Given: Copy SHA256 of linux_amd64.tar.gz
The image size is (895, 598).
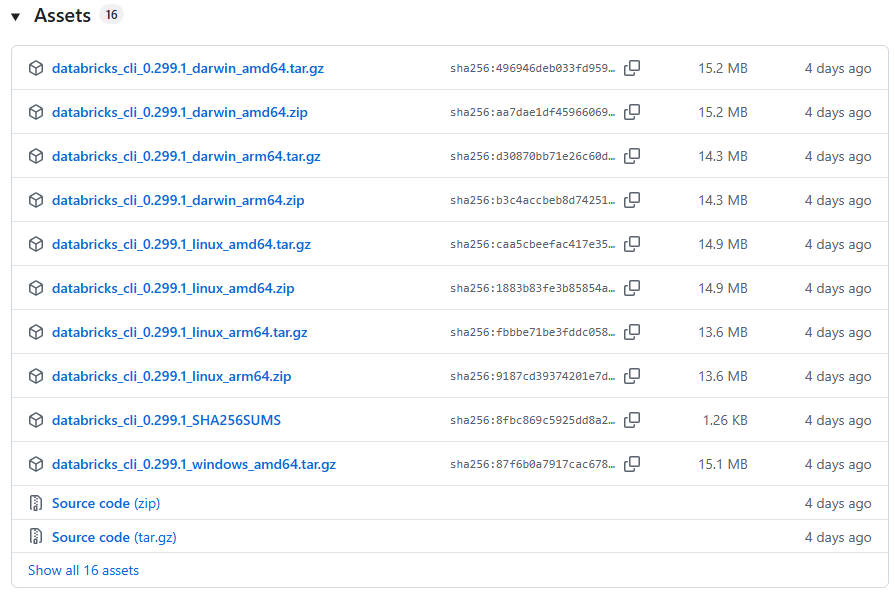Looking at the screenshot, I should [x=632, y=244].
